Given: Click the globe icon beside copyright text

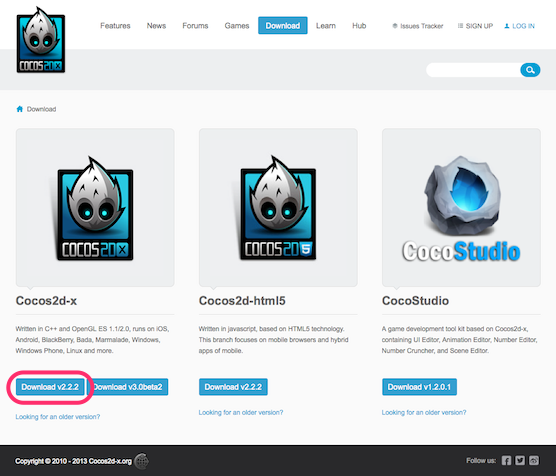Looking at the screenshot, I should 142,461.
